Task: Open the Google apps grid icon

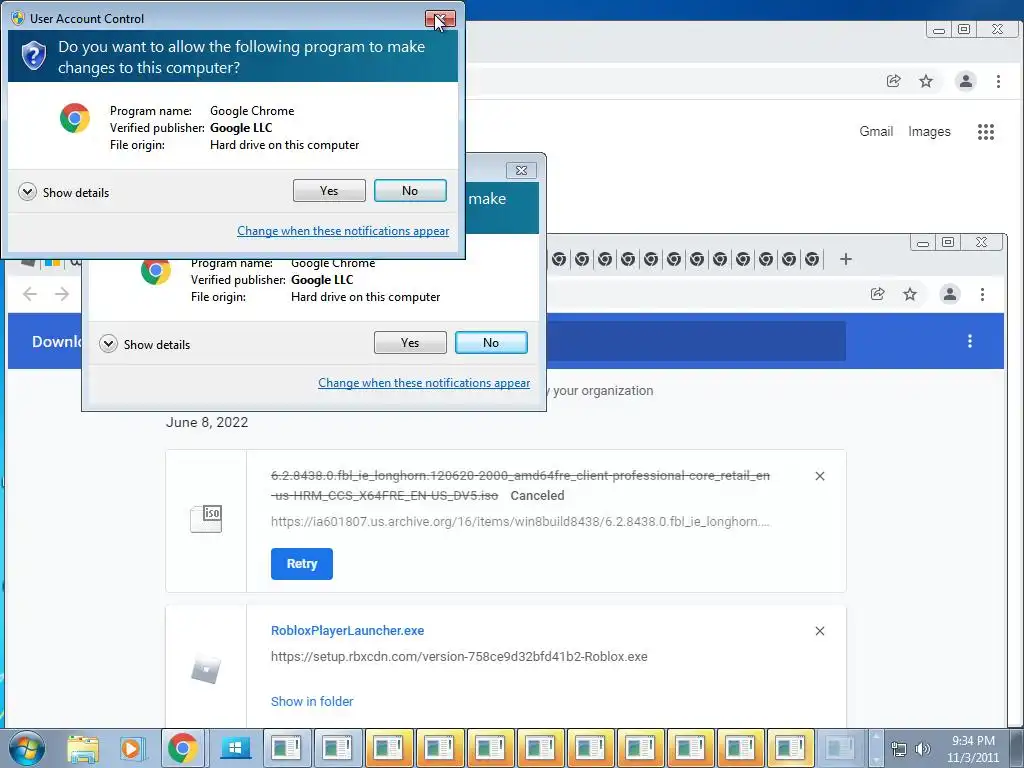Action: [985, 132]
